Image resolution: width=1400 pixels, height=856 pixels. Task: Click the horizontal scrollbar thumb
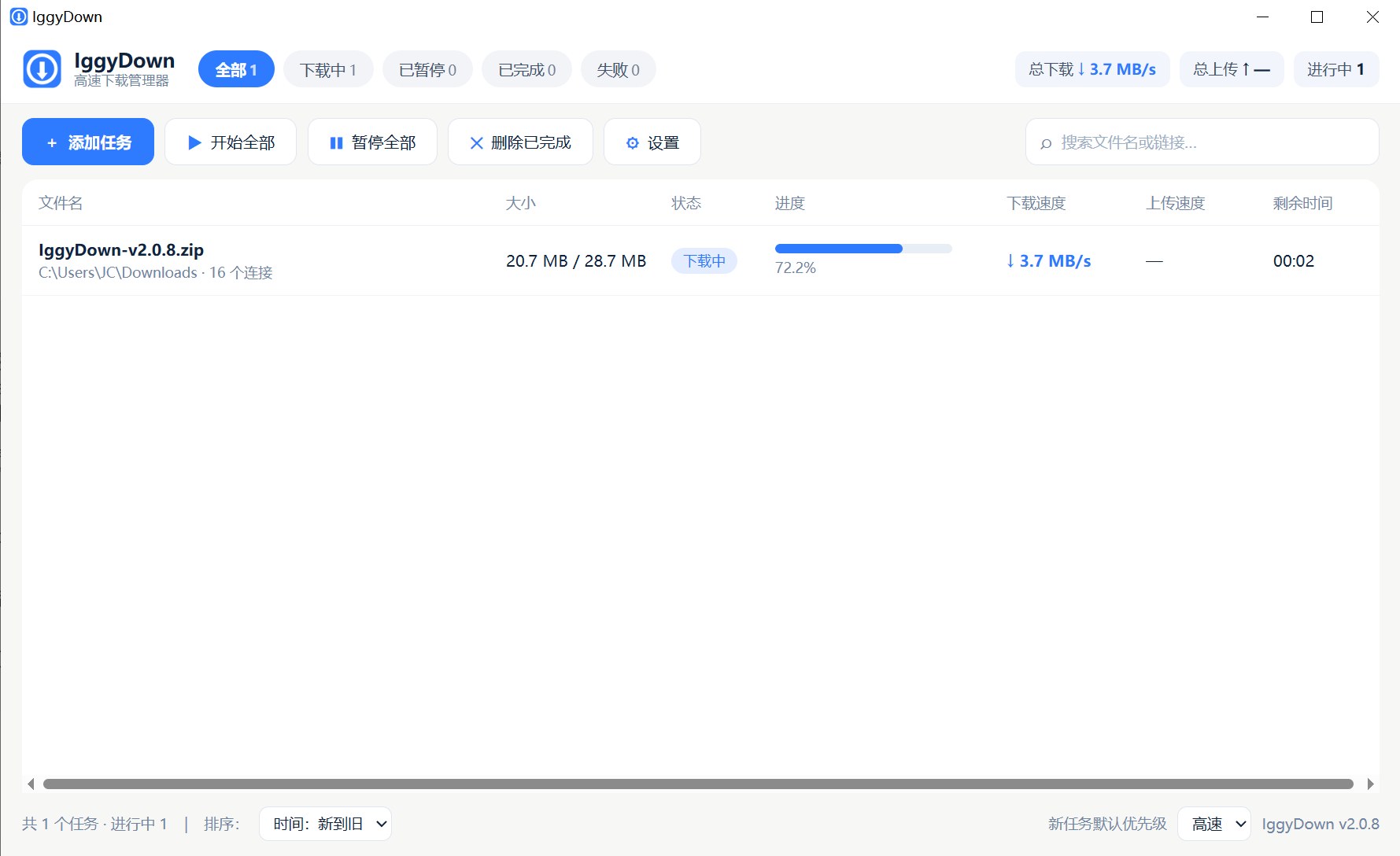[698, 784]
